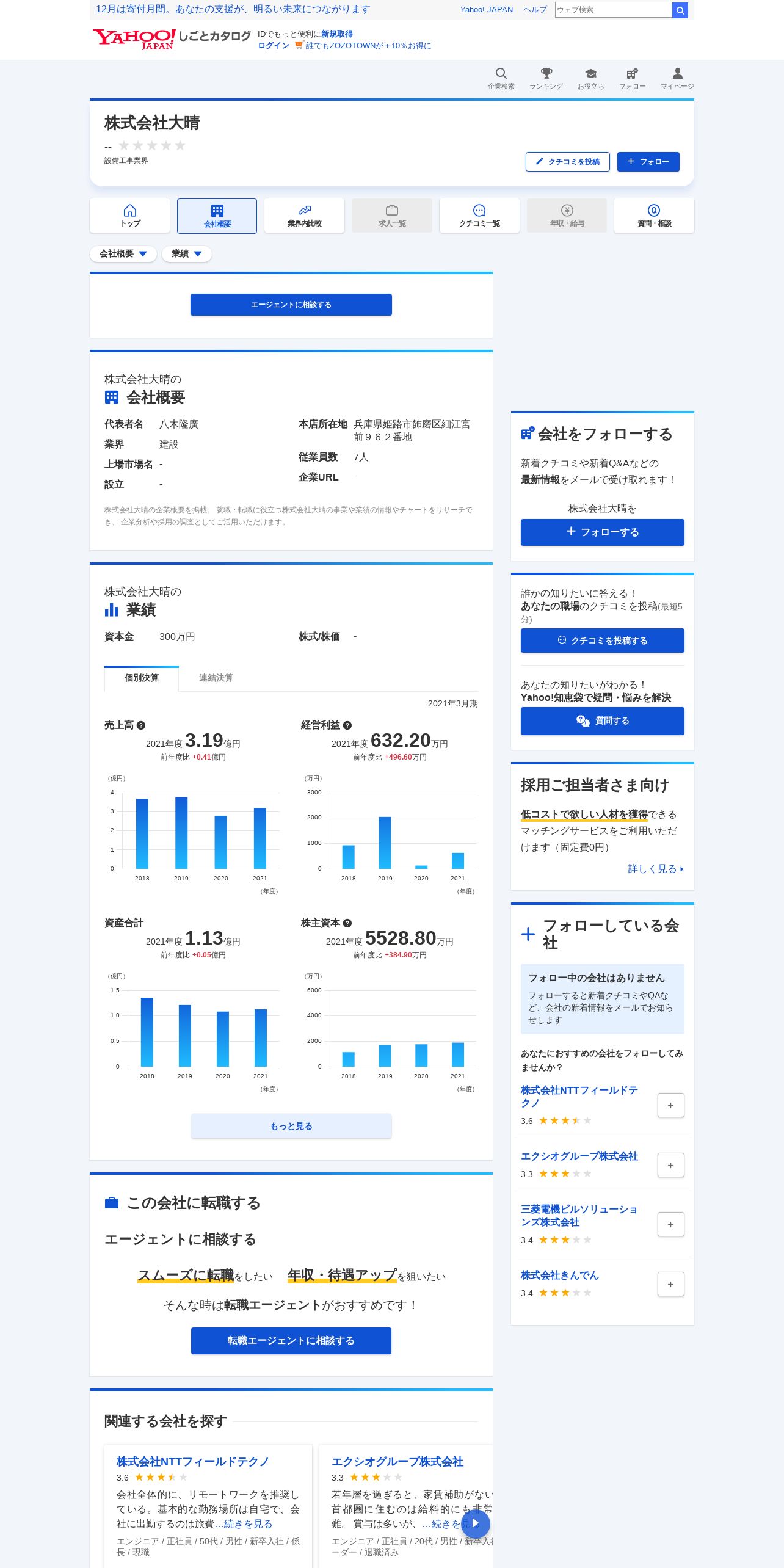Click クチコミを投稿する sidebar button
Viewport: 784px width, 1568px height.
603,641
